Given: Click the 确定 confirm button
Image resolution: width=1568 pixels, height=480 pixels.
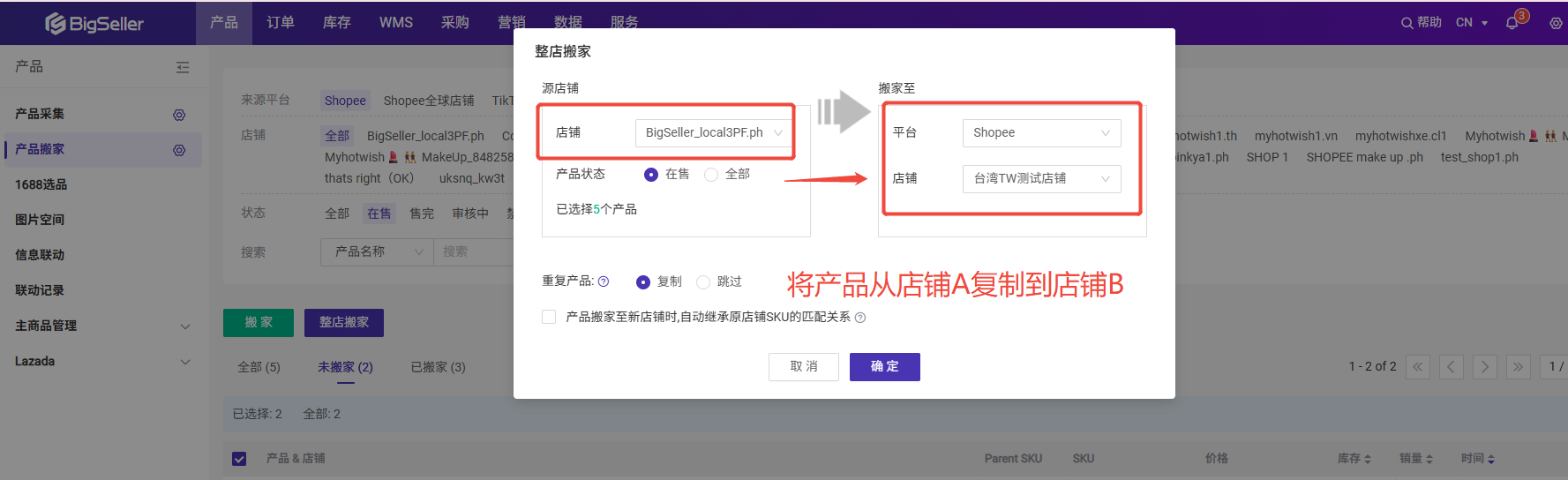Looking at the screenshot, I should (x=884, y=367).
